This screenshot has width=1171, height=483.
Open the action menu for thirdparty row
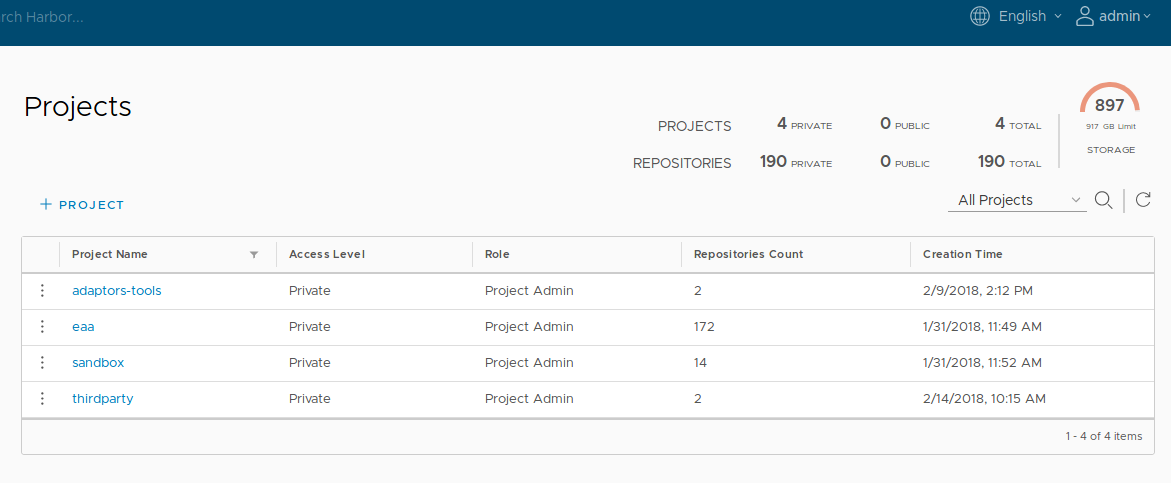[42, 399]
